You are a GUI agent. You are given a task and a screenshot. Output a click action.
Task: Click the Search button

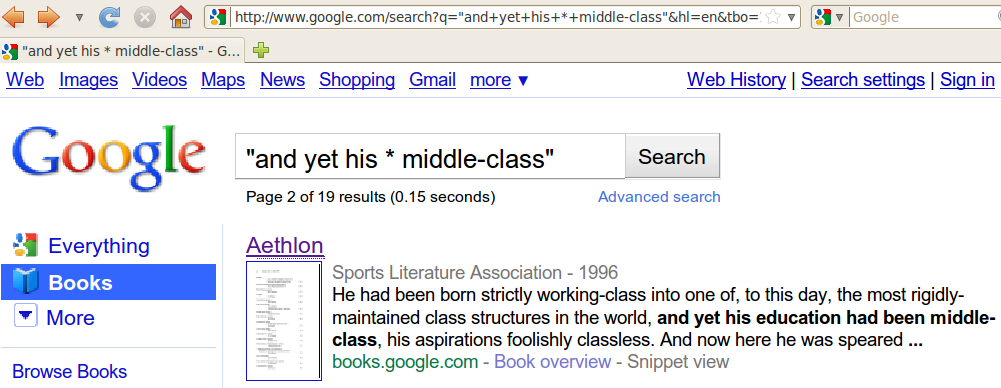tap(672, 156)
